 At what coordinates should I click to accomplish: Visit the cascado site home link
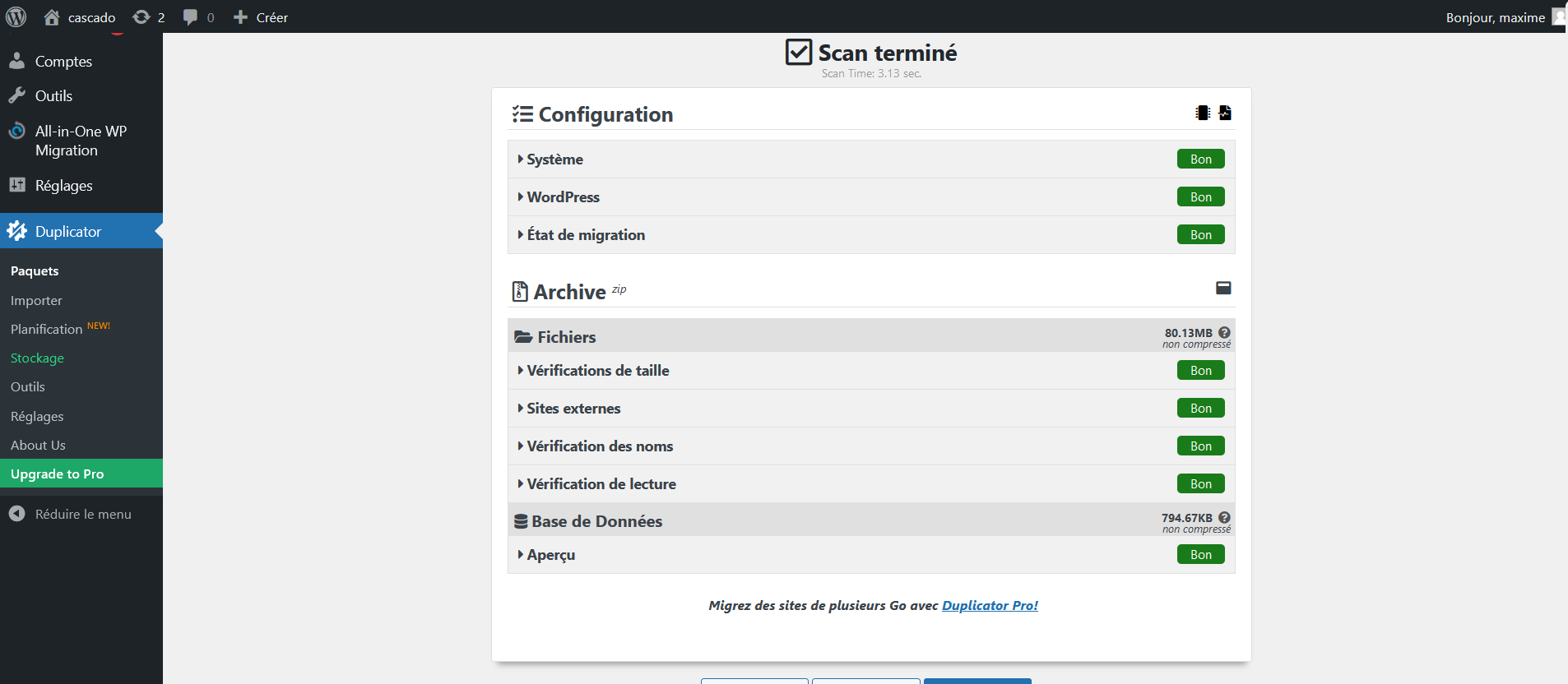(x=80, y=17)
